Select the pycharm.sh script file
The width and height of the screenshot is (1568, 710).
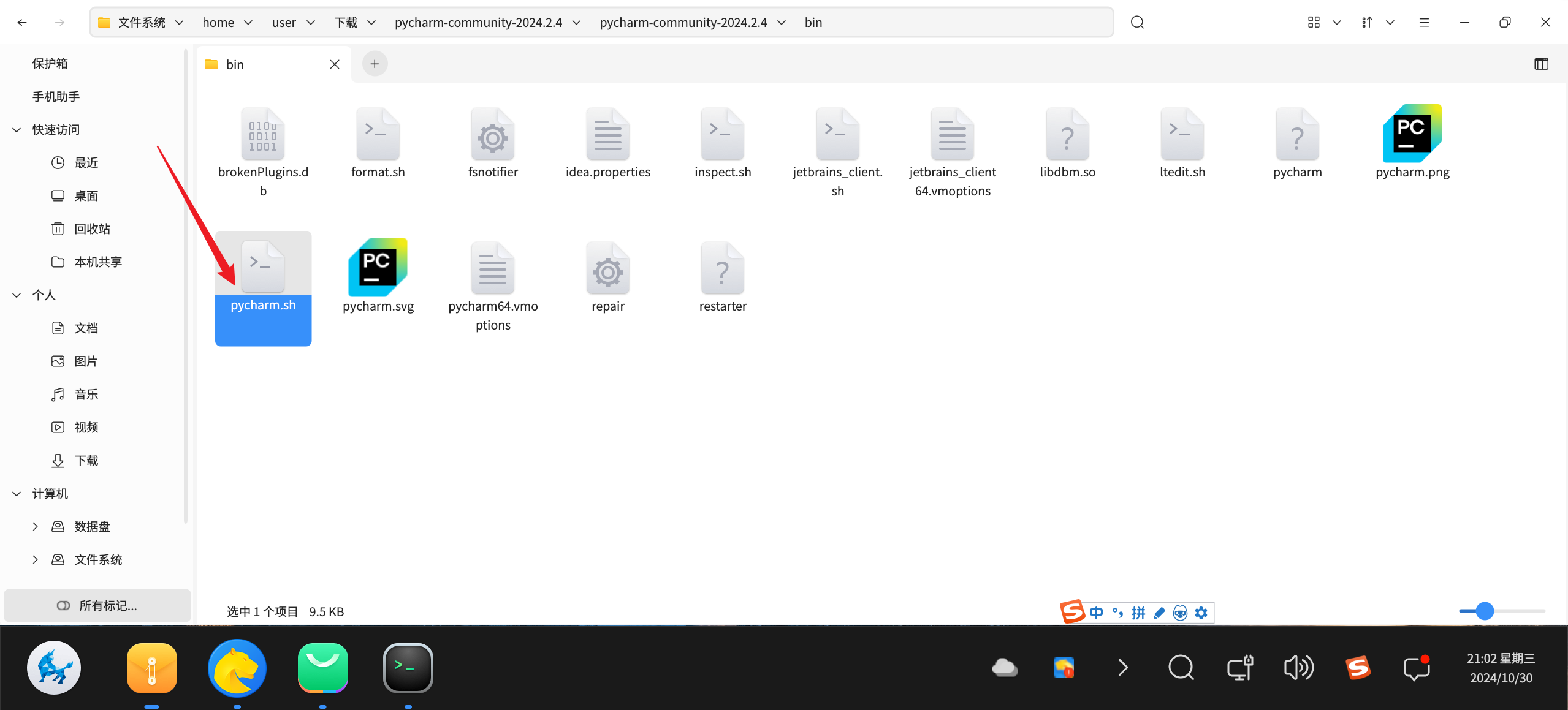(263, 288)
